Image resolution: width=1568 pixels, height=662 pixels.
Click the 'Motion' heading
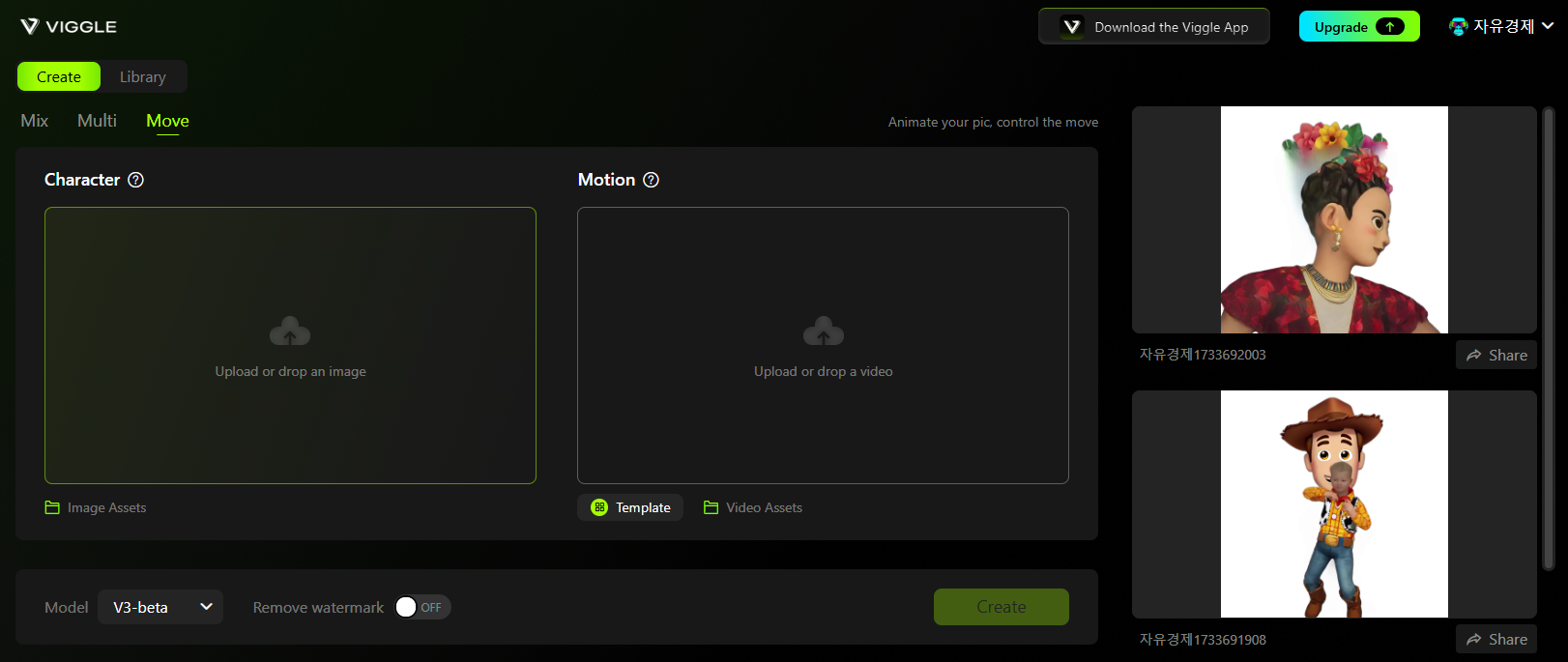click(606, 180)
